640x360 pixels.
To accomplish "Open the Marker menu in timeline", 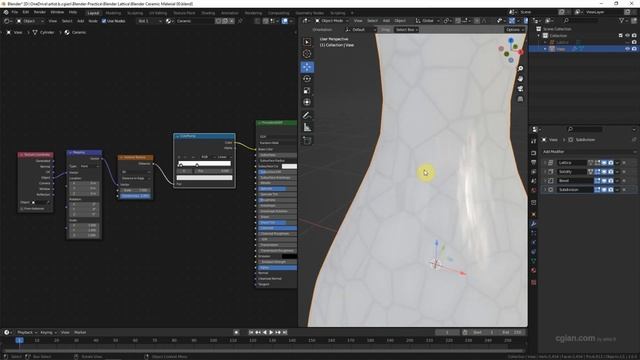I will tap(80, 332).
